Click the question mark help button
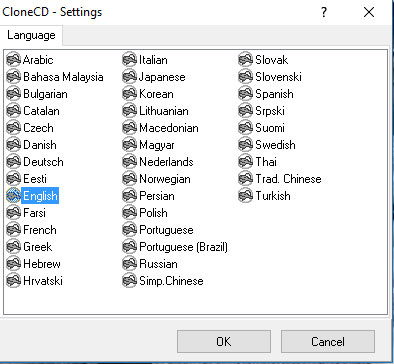The image size is (394, 364). pyautogui.click(x=324, y=12)
